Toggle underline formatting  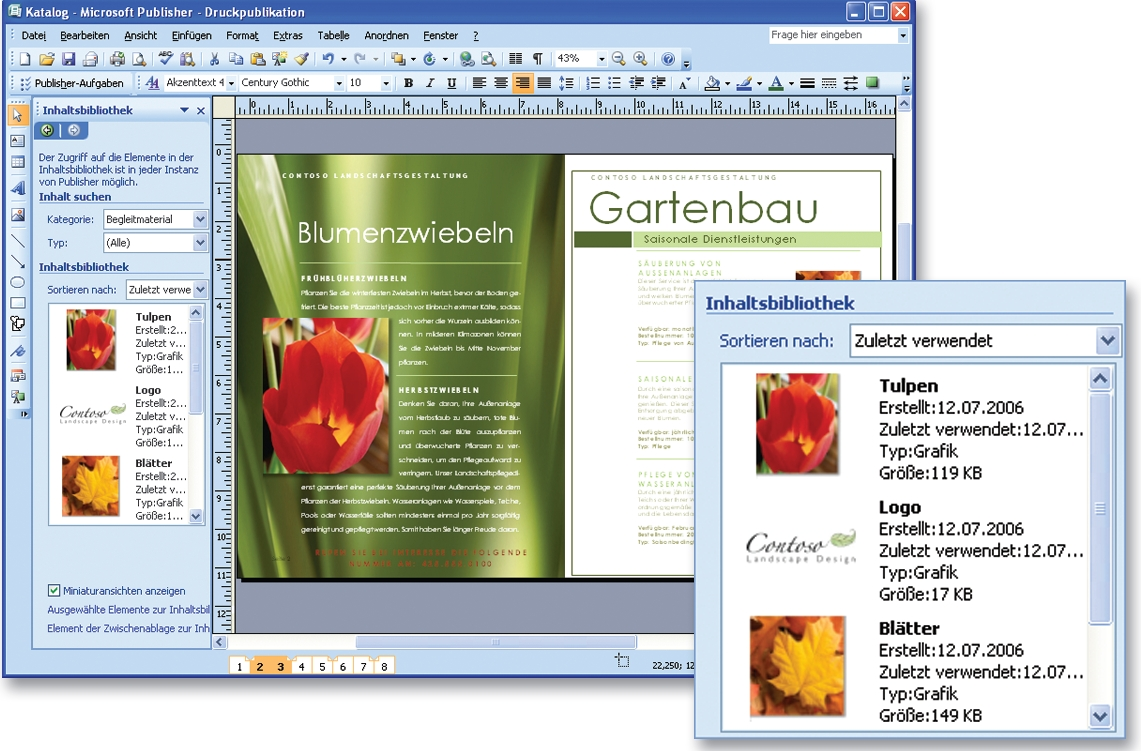point(452,83)
